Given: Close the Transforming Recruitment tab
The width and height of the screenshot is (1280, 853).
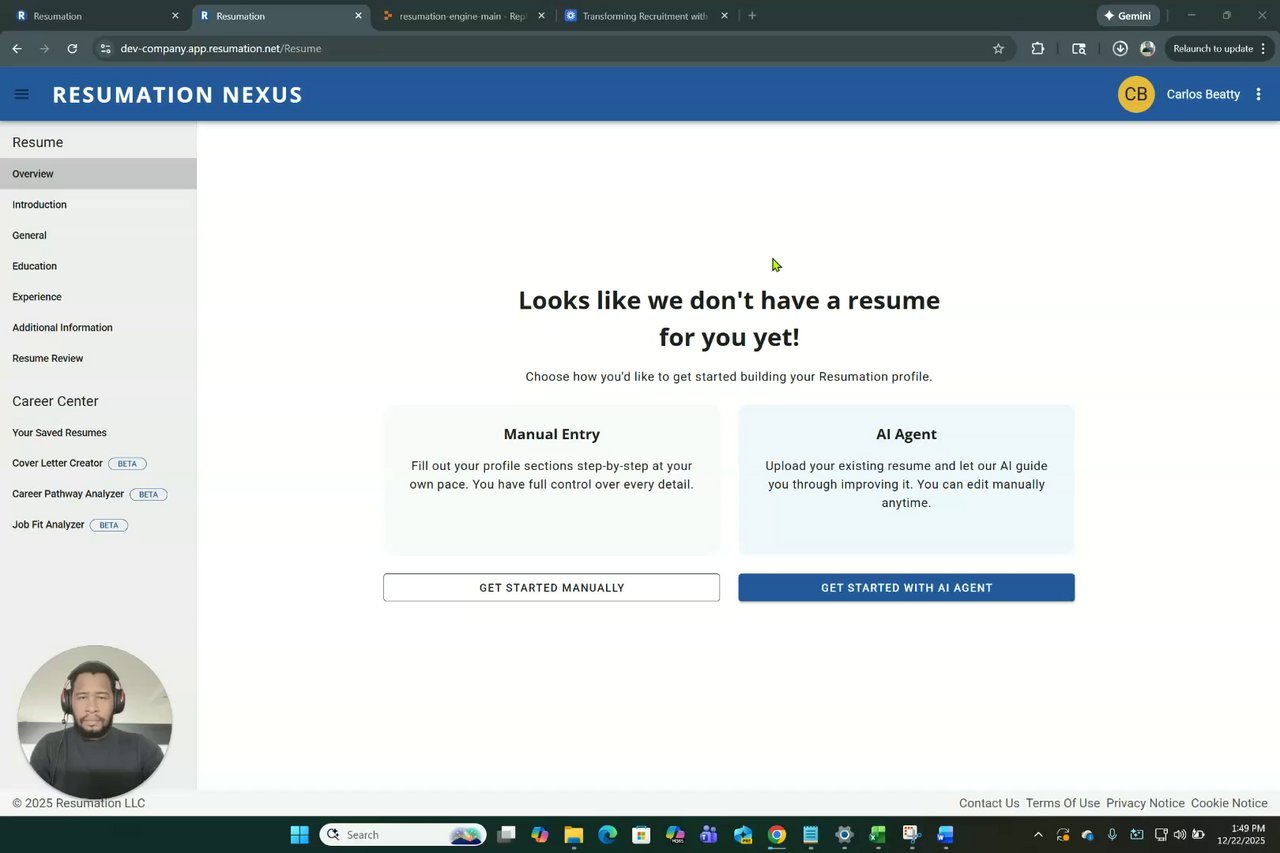Looking at the screenshot, I should (x=724, y=15).
